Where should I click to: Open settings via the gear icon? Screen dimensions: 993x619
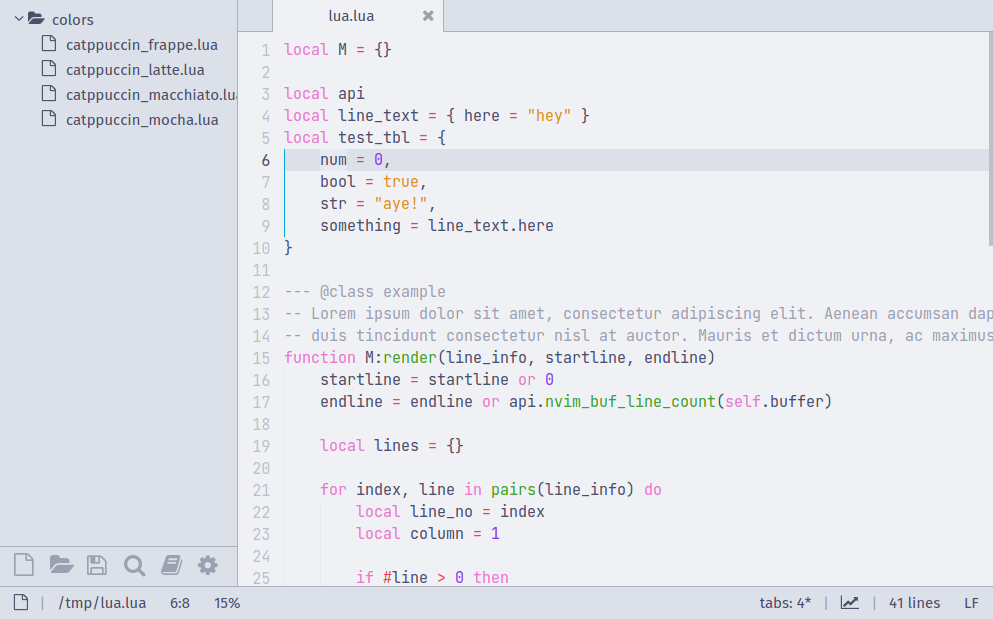[208, 565]
